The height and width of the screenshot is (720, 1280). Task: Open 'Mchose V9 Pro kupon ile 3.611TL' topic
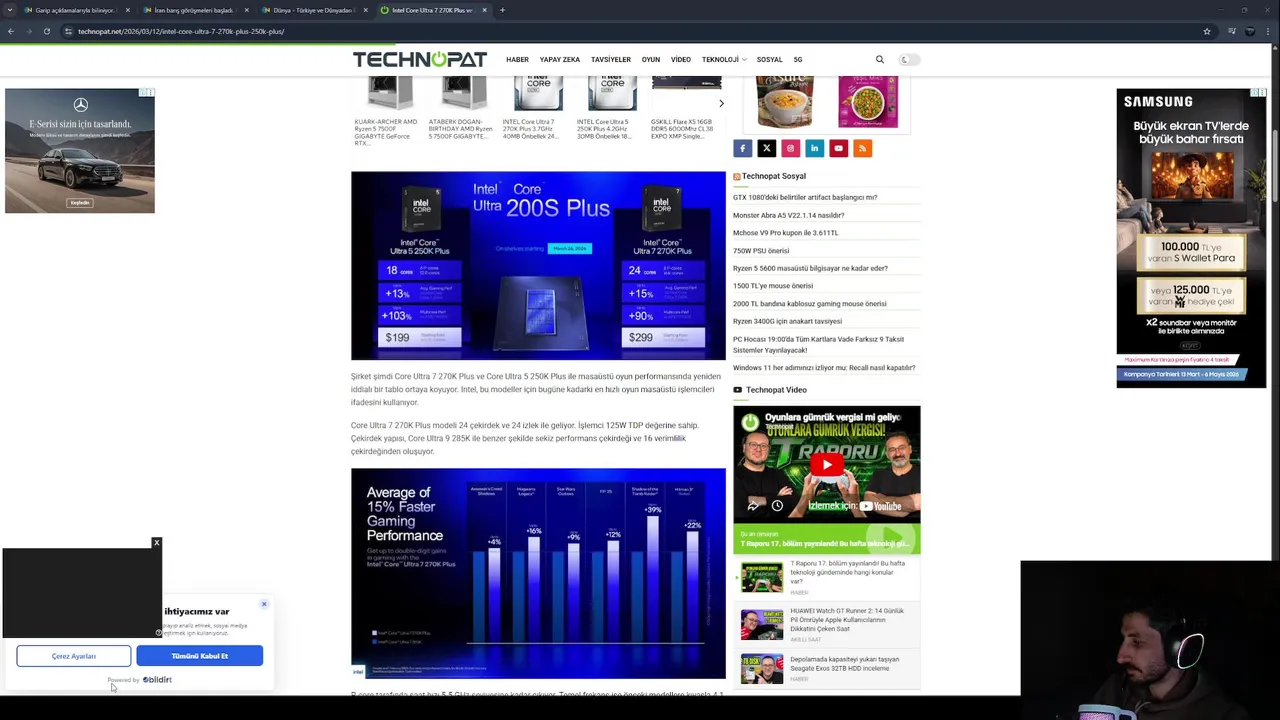[x=785, y=233]
